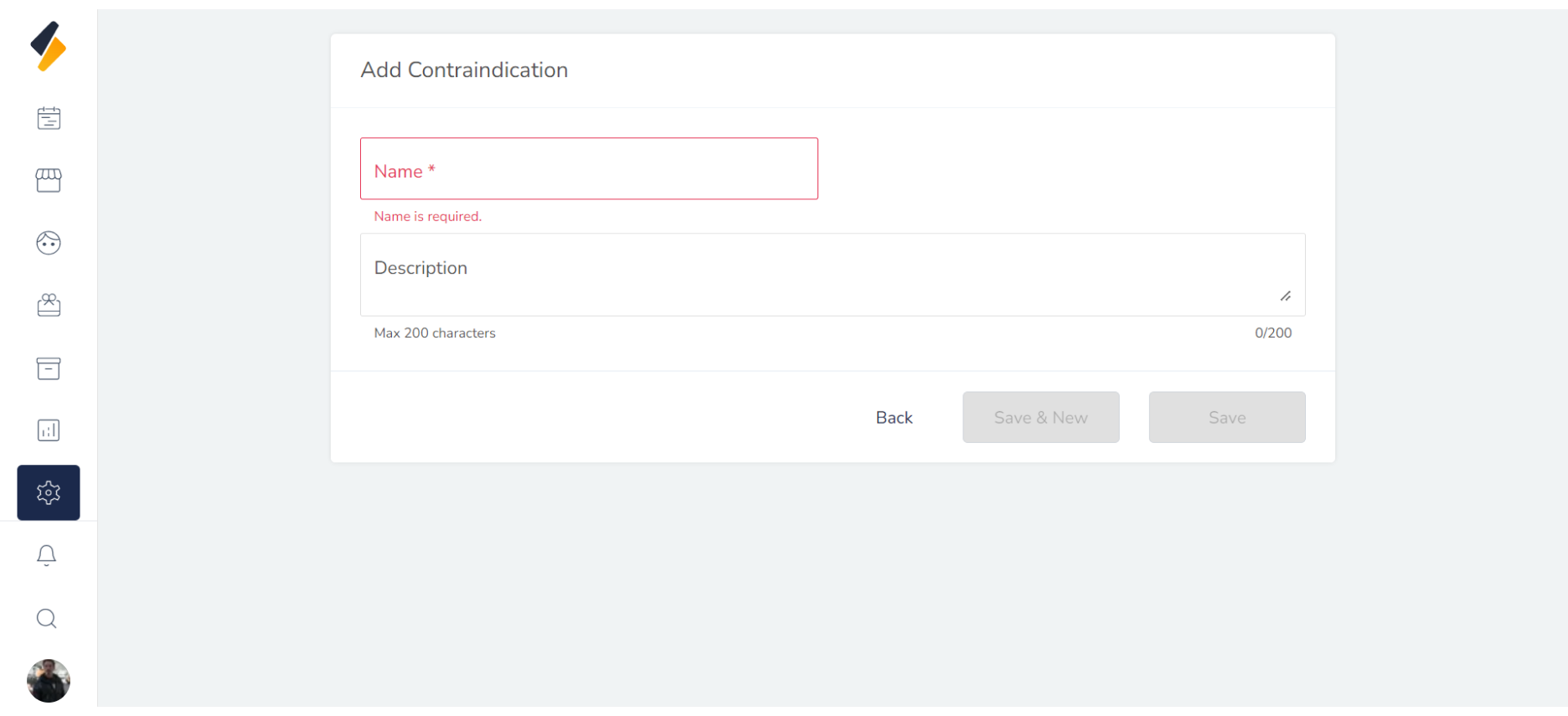
Task: Open the calendar from the sidebar
Action: (49, 118)
